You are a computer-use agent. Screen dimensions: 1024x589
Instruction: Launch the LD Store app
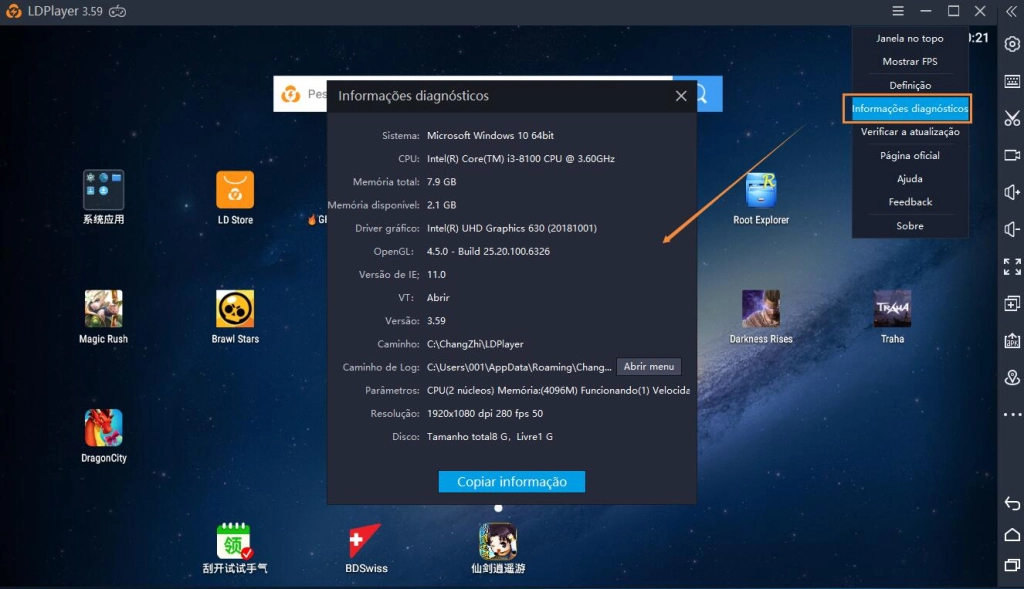click(235, 198)
